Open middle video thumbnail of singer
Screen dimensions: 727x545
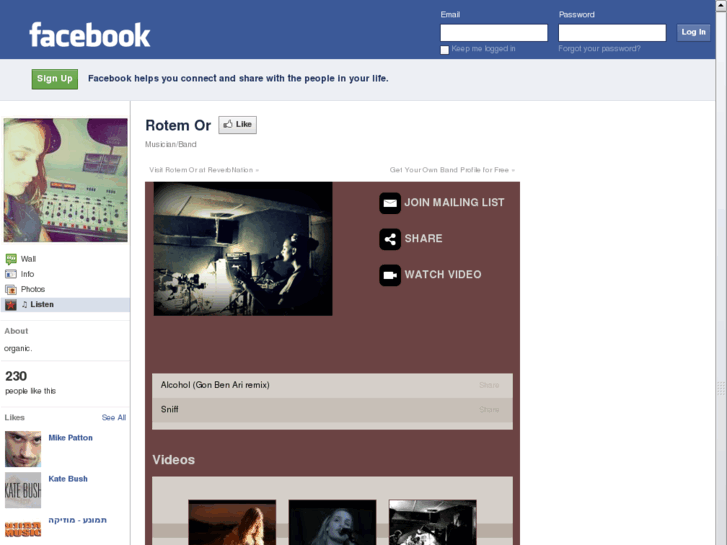(x=332, y=522)
